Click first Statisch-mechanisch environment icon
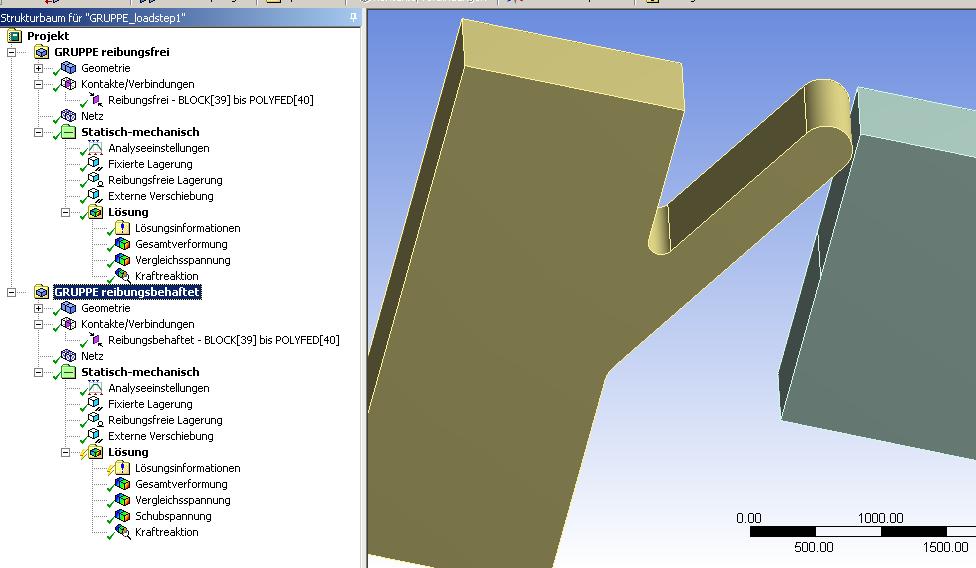Image resolution: width=976 pixels, height=568 pixels. [68, 132]
